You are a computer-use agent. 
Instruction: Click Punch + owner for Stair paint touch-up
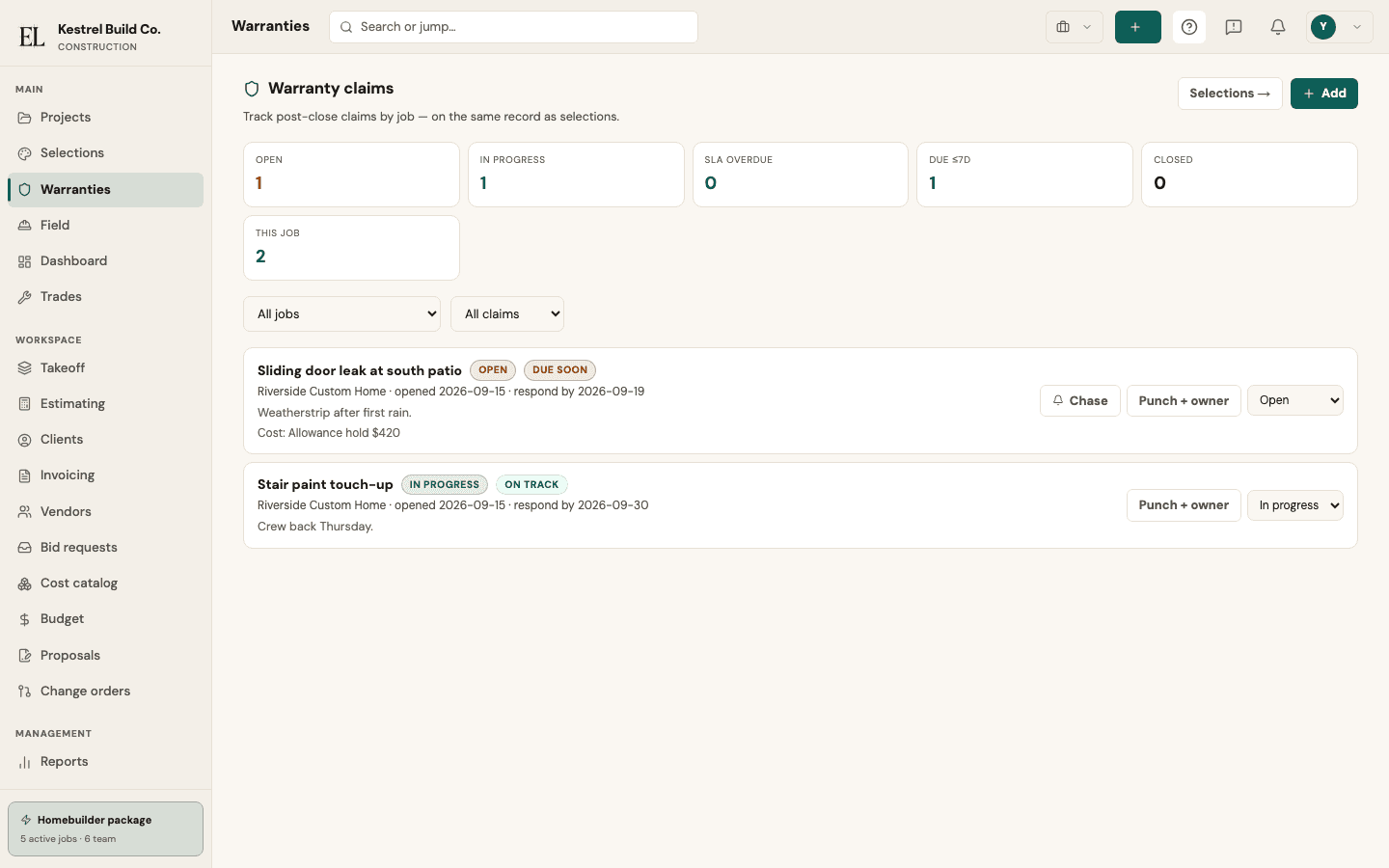point(1184,505)
